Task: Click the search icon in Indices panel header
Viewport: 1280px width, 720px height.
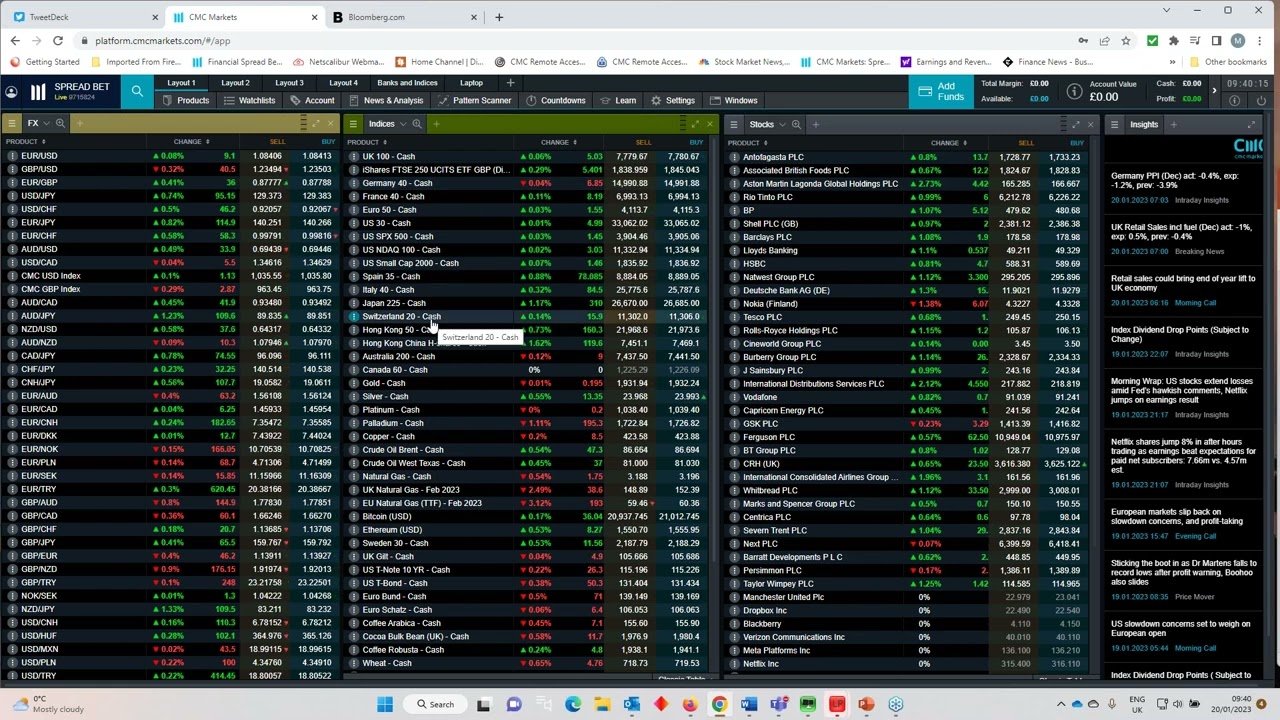Action: [x=417, y=124]
